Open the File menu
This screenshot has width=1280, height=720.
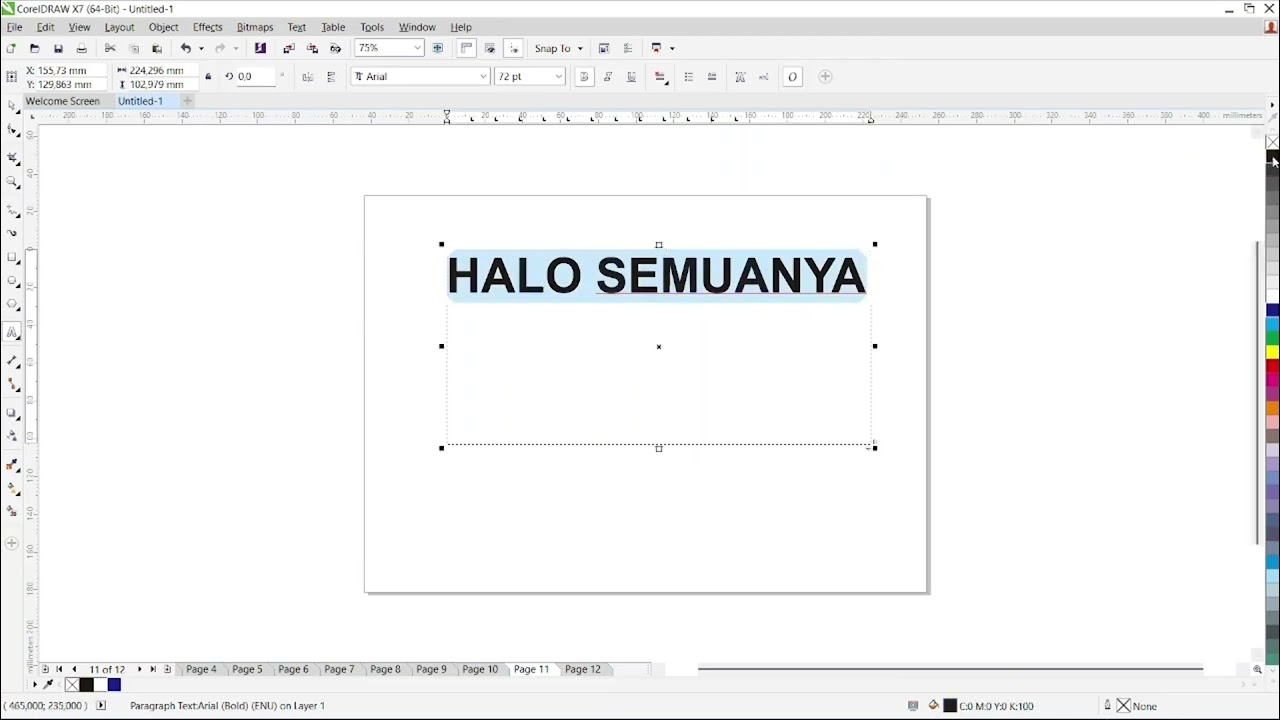(14, 27)
